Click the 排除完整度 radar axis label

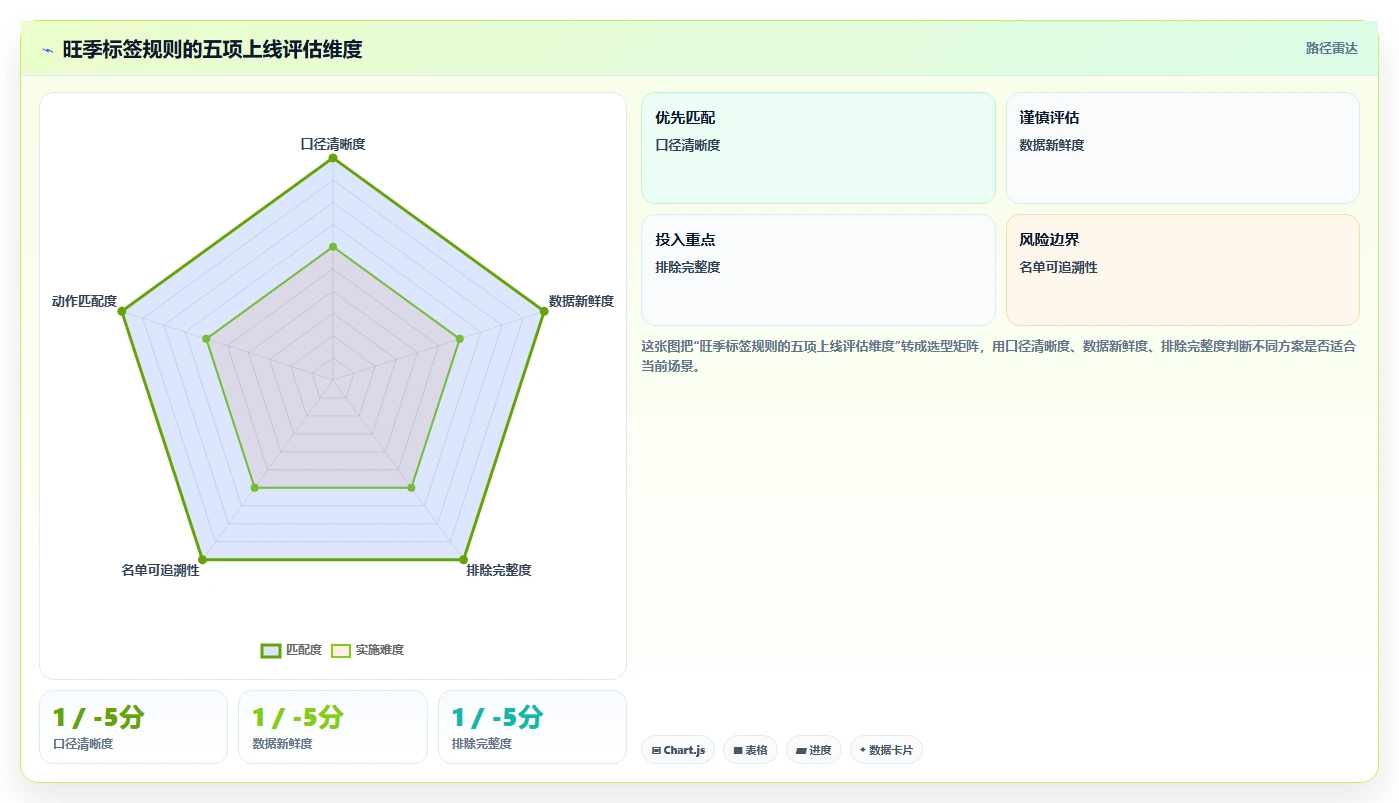point(499,570)
